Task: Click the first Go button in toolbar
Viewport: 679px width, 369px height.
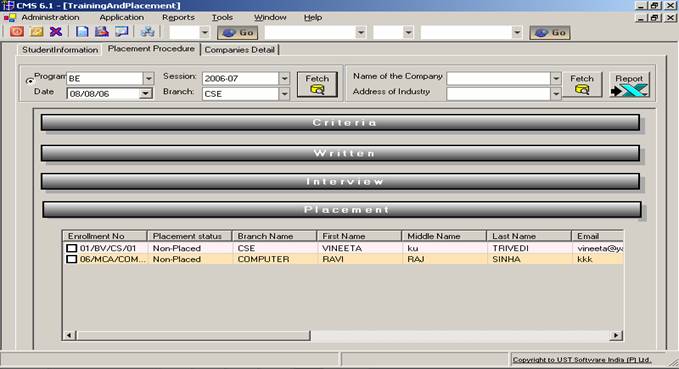Action: 237,32
